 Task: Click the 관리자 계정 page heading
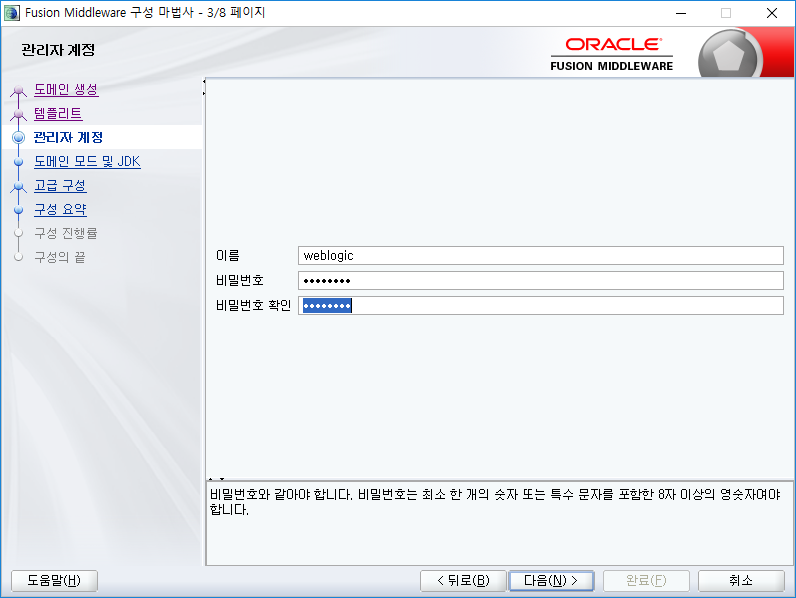[58, 50]
